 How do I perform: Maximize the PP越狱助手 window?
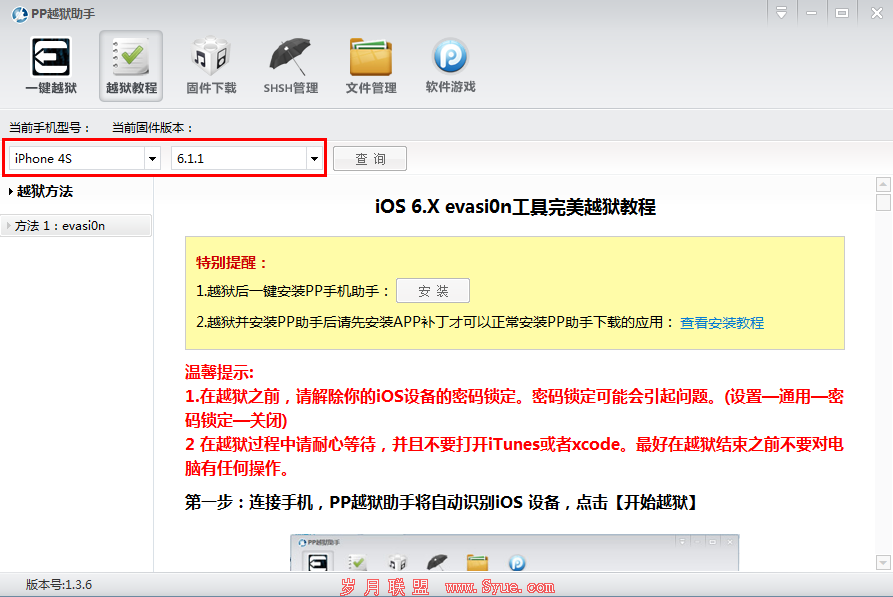(842, 13)
